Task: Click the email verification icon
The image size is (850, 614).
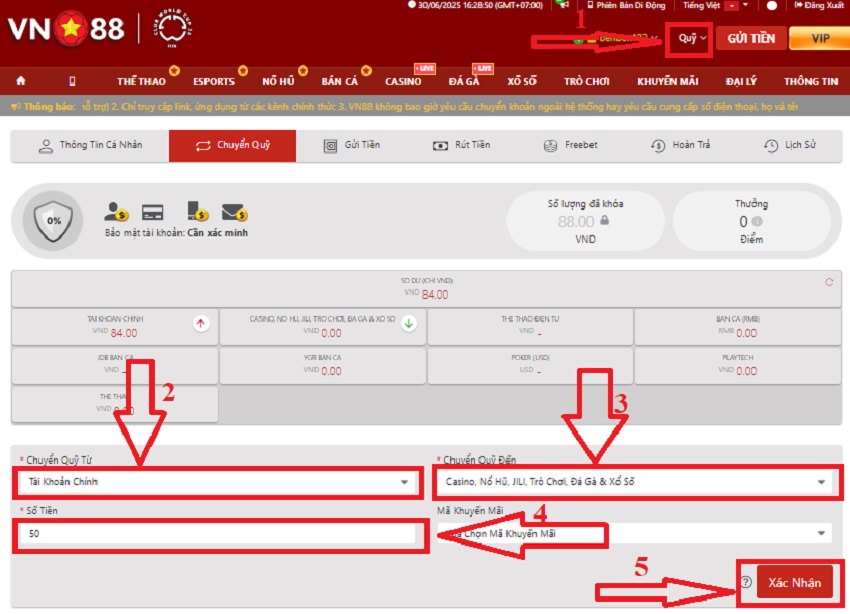Action: tap(234, 212)
